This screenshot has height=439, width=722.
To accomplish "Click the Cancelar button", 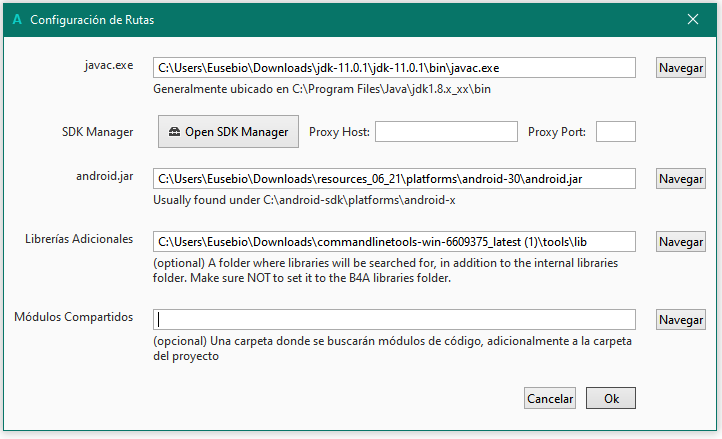I will (x=550, y=398).
